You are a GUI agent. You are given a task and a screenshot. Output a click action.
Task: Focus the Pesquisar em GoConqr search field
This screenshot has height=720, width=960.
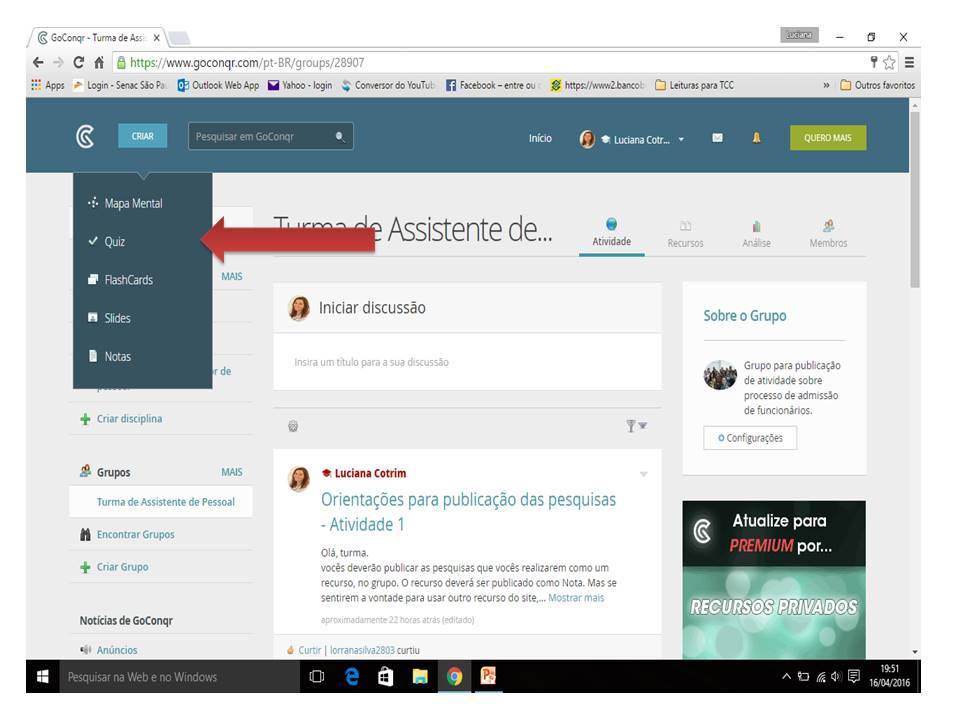pyautogui.click(x=271, y=137)
